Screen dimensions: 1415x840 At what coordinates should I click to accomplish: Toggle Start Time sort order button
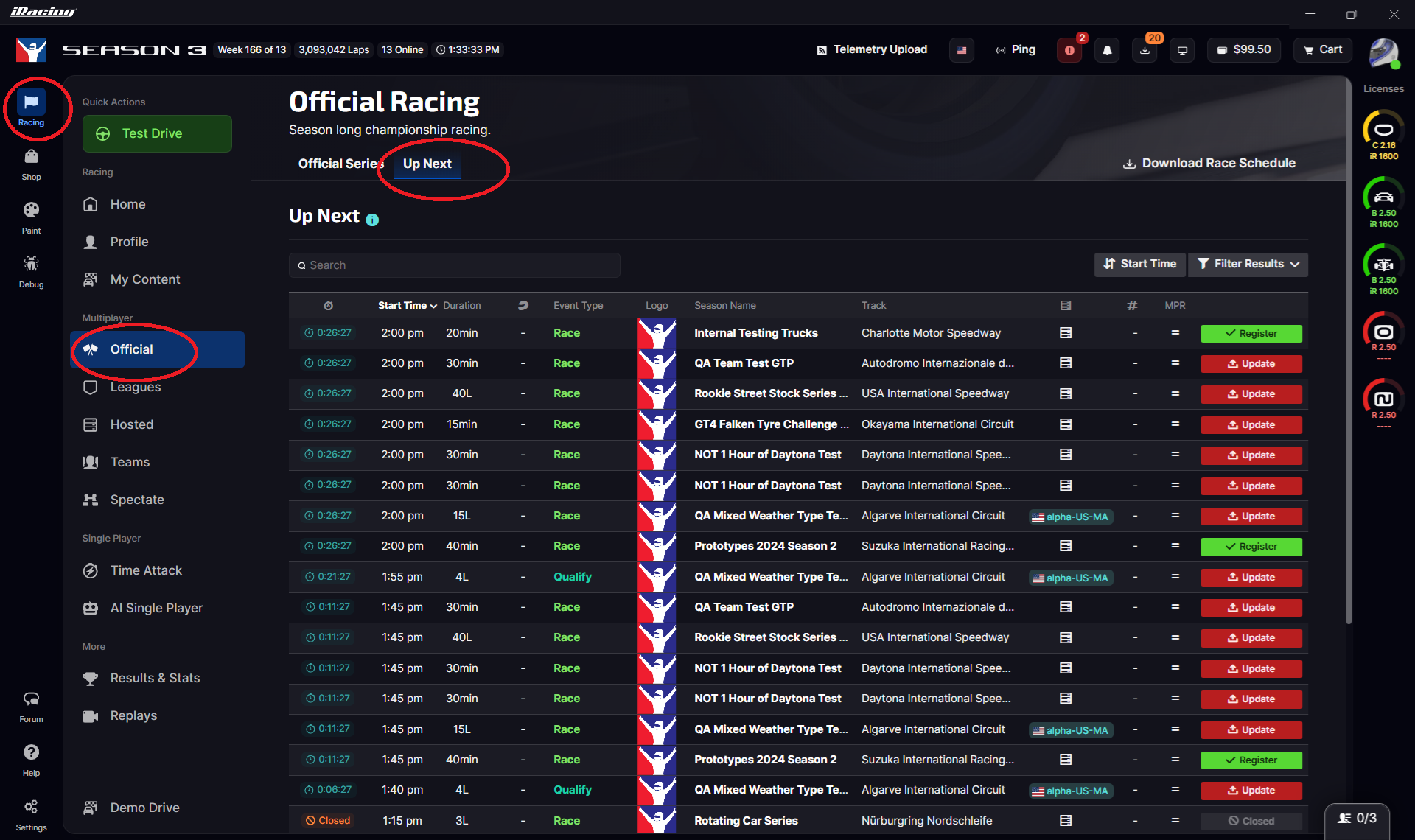(x=1139, y=264)
